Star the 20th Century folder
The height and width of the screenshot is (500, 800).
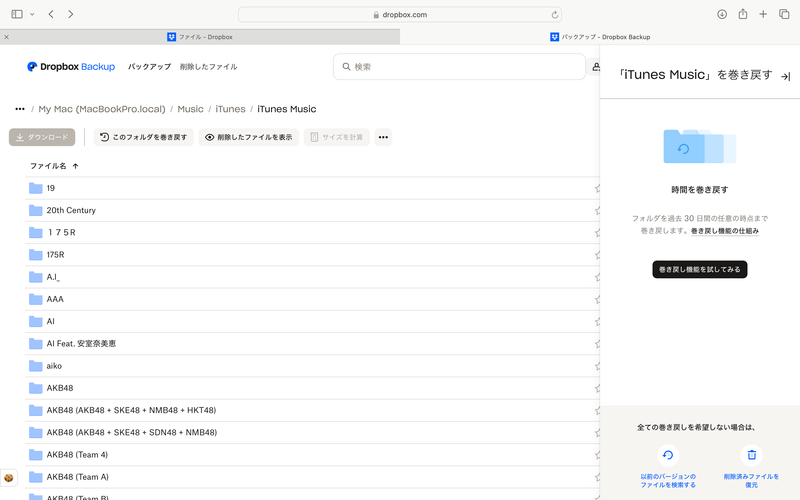coord(597,210)
